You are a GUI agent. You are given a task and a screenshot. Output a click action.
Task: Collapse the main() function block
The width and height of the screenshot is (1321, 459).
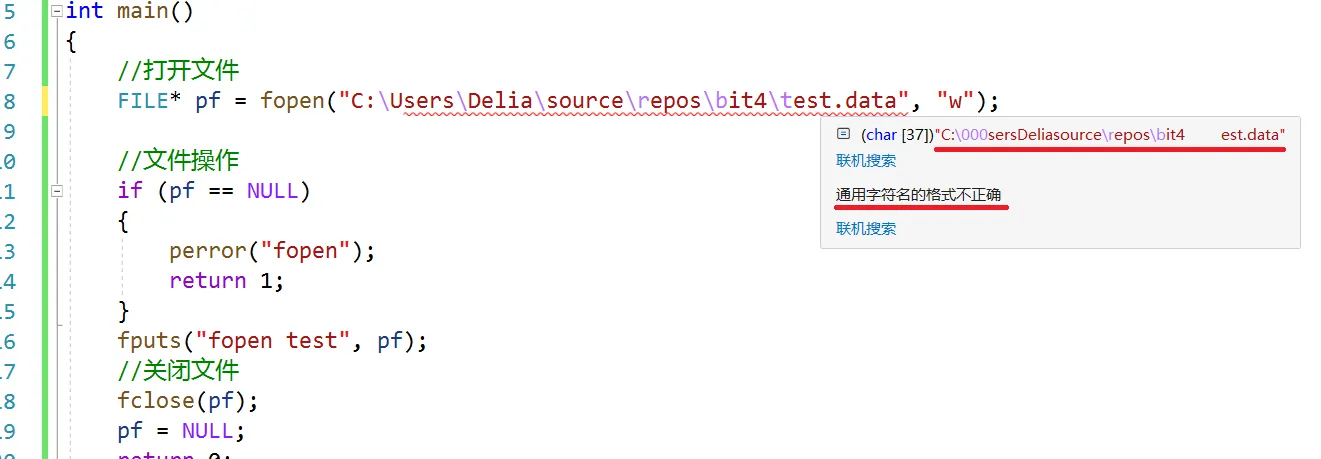[x=57, y=12]
